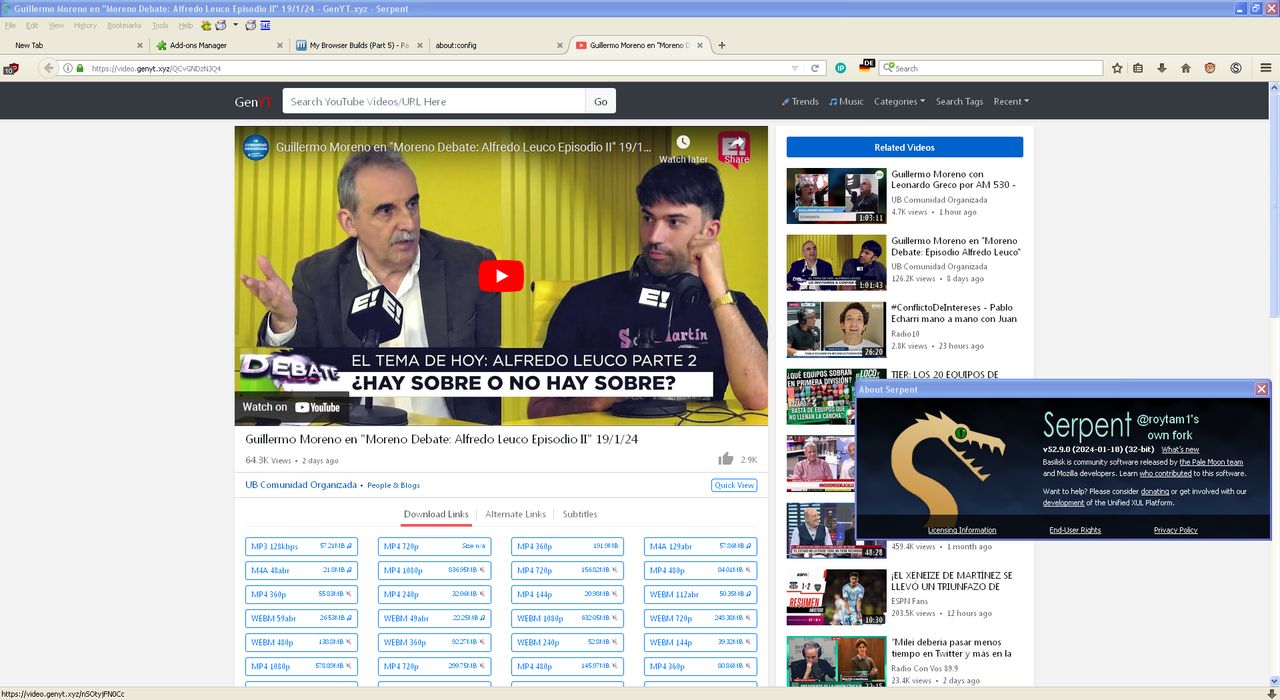The image size is (1280, 700).
Task: Click the Watch later clock icon
Action: pos(683,143)
